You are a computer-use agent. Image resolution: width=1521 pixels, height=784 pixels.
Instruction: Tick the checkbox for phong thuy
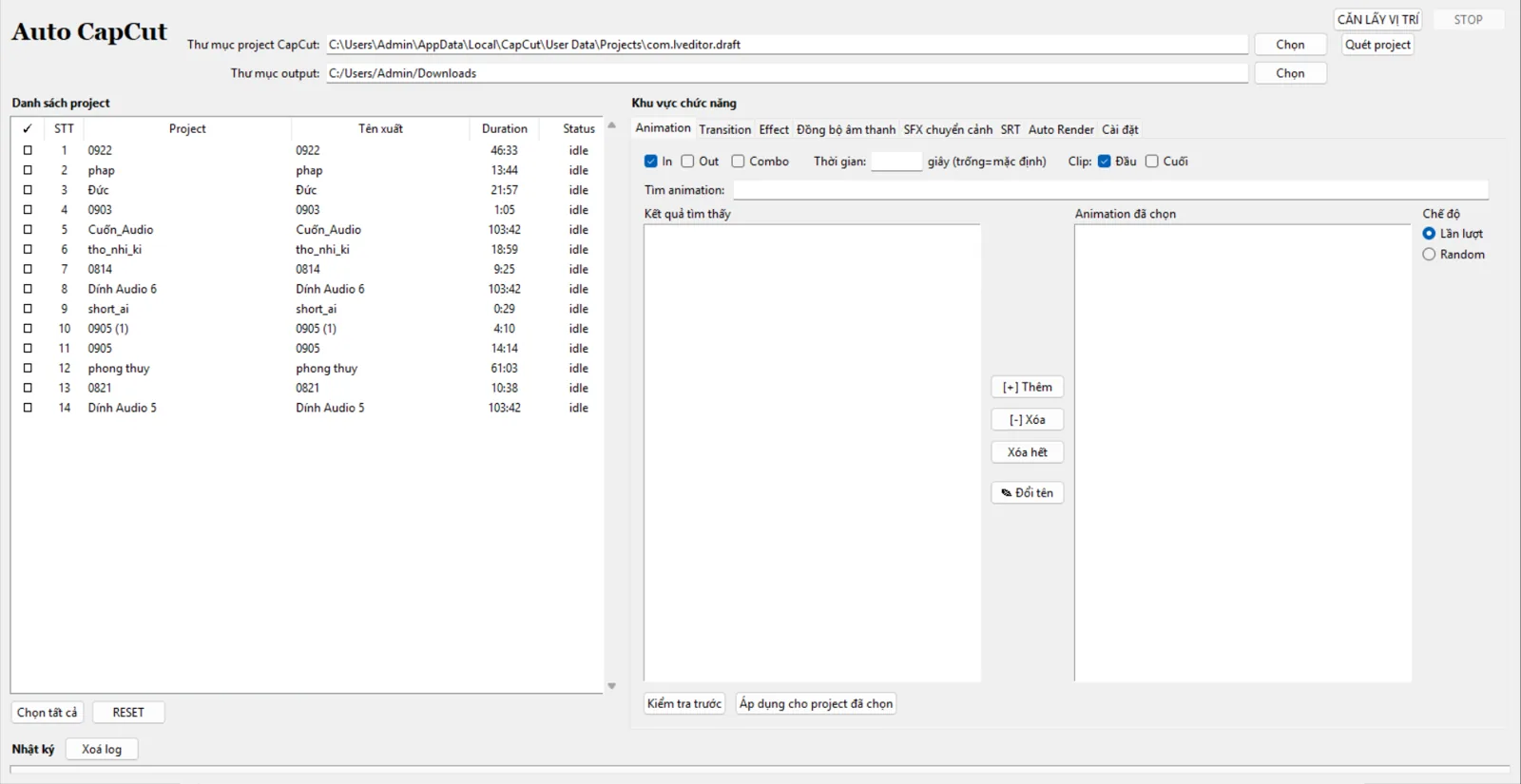[28, 369]
